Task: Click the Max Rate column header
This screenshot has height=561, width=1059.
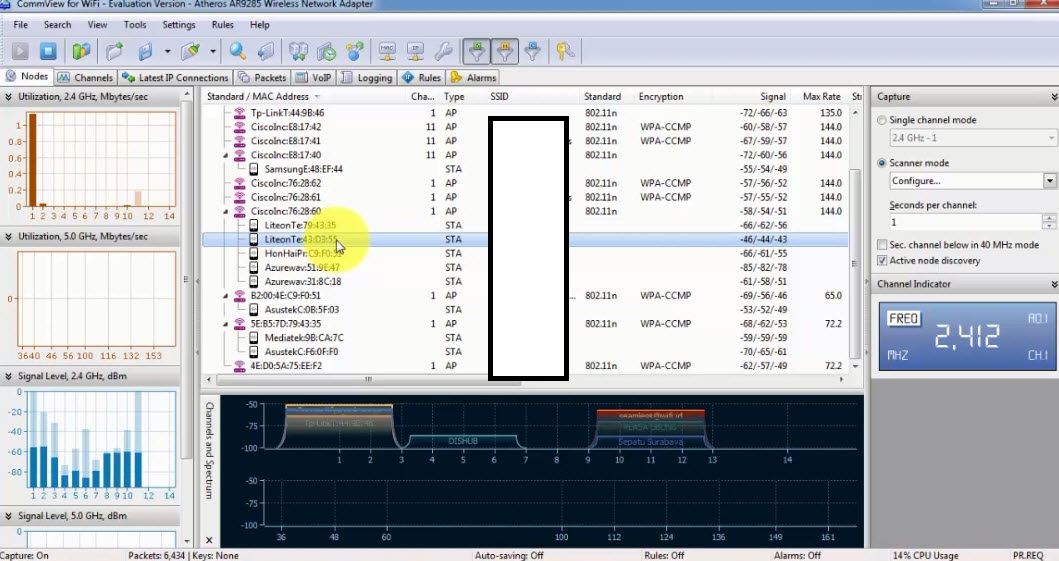Action: point(821,97)
